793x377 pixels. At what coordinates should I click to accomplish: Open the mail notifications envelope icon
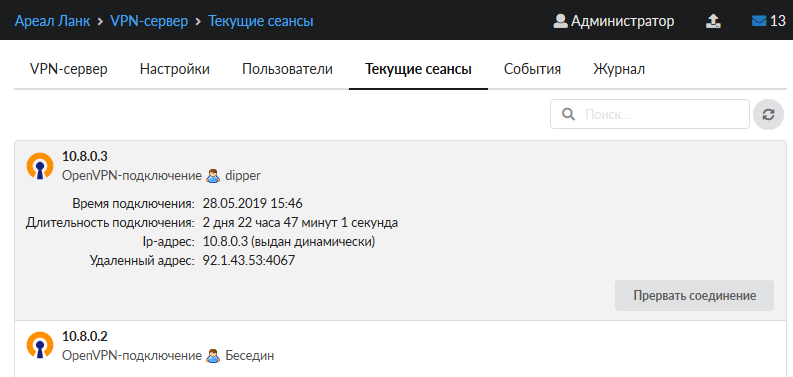coord(759,21)
